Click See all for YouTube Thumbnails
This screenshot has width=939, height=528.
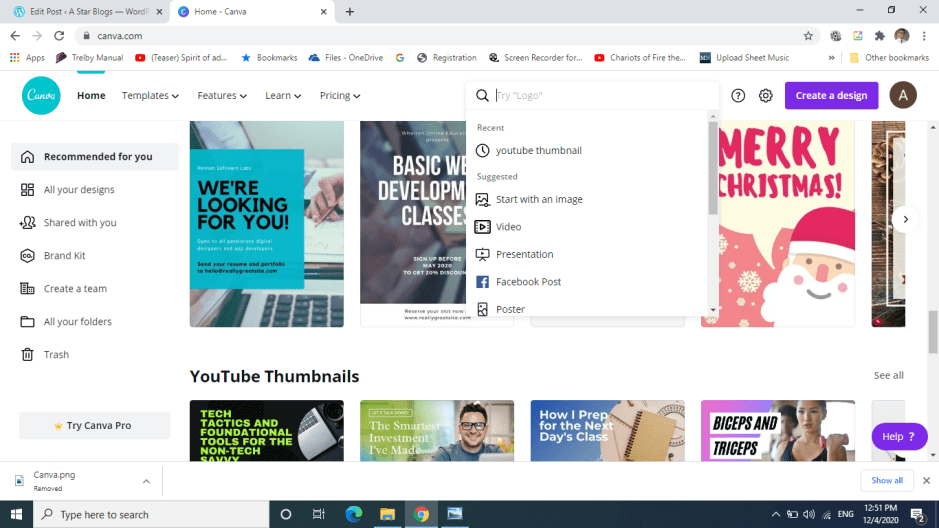coord(888,375)
